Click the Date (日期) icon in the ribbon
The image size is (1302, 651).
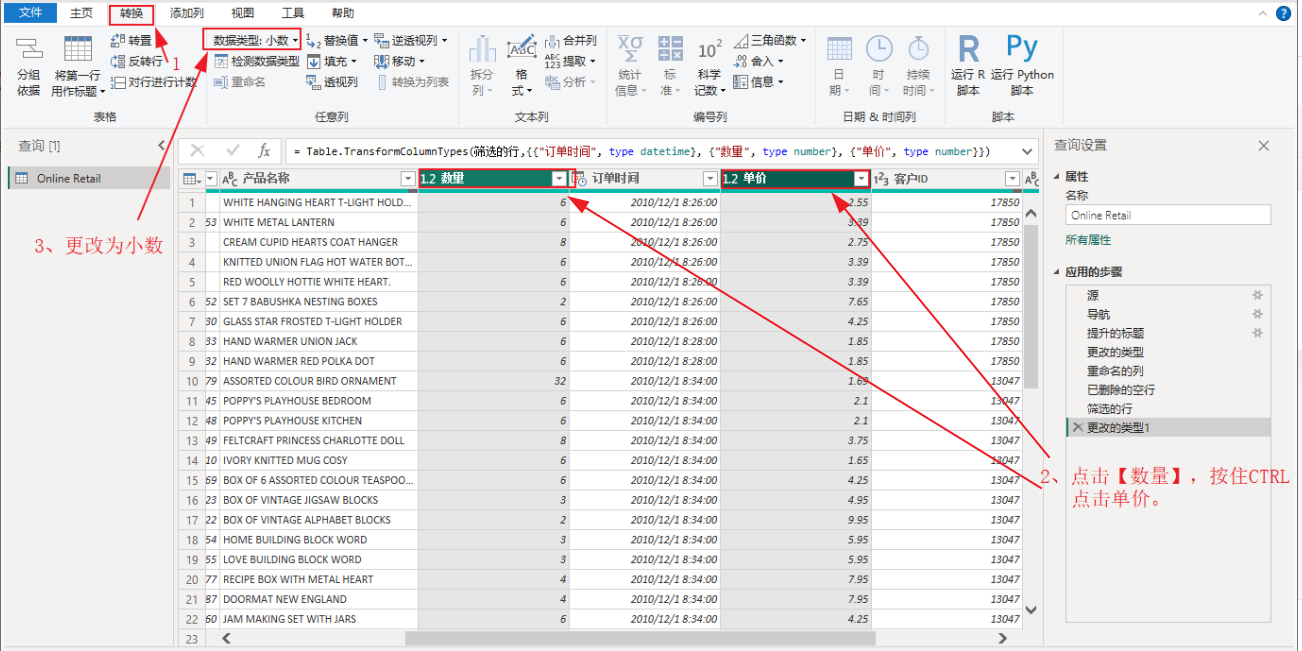point(839,48)
